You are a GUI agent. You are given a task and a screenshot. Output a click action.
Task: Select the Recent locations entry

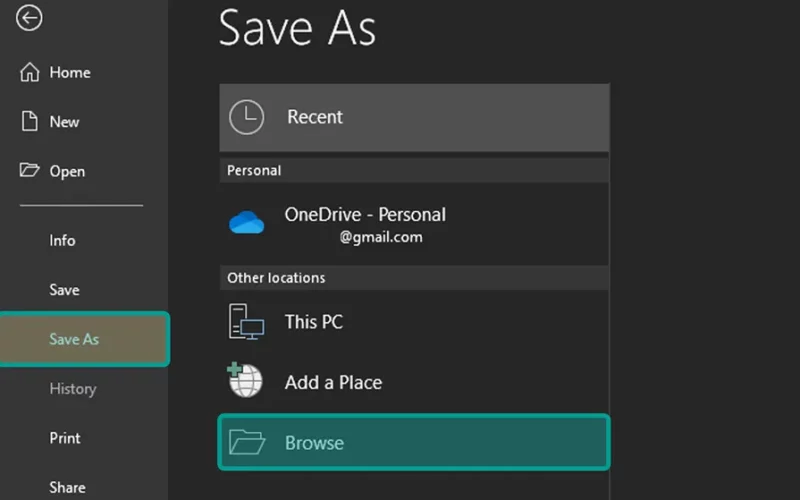(x=414, y=117)
